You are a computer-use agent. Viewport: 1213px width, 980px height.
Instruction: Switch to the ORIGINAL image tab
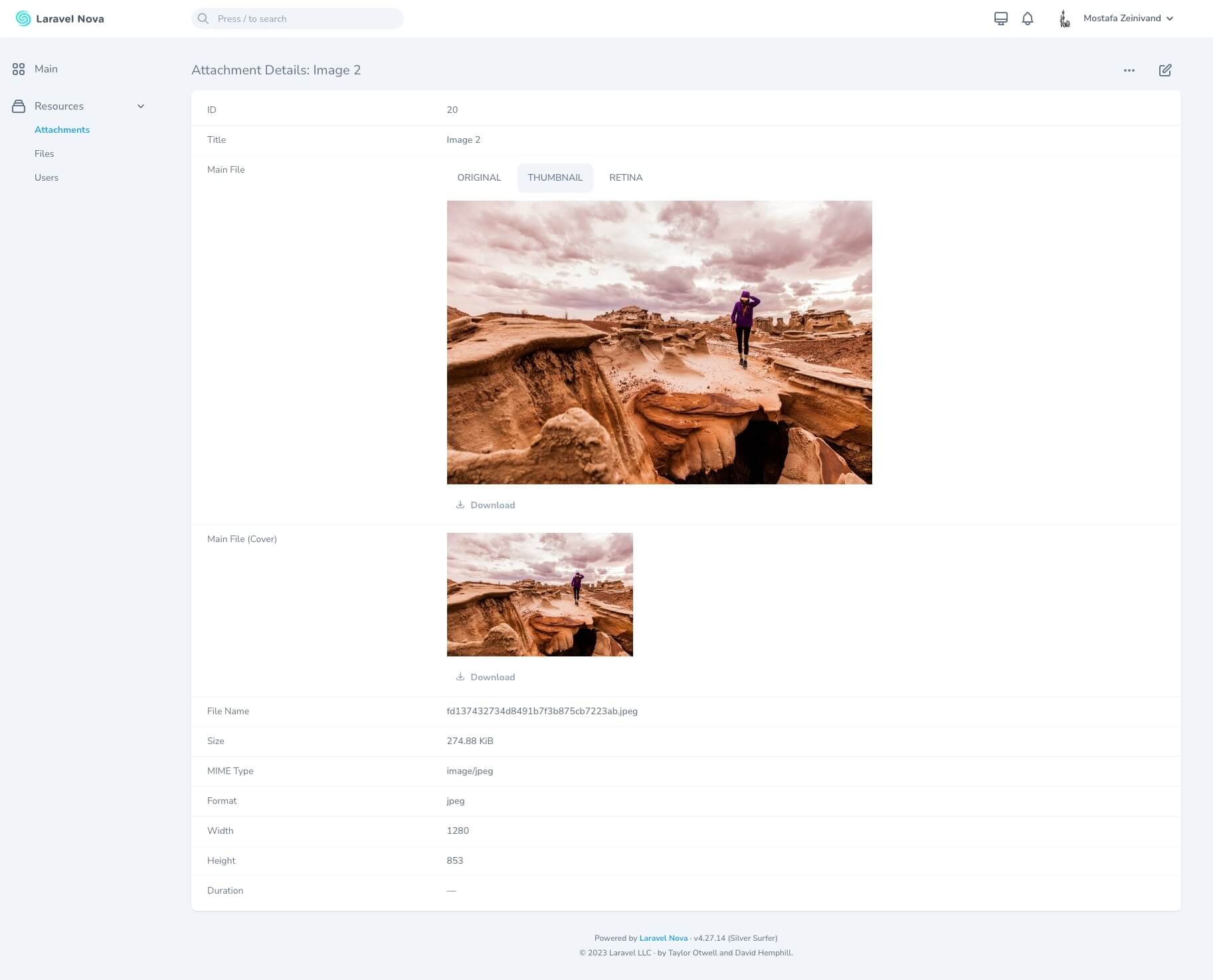click(479, 177)
